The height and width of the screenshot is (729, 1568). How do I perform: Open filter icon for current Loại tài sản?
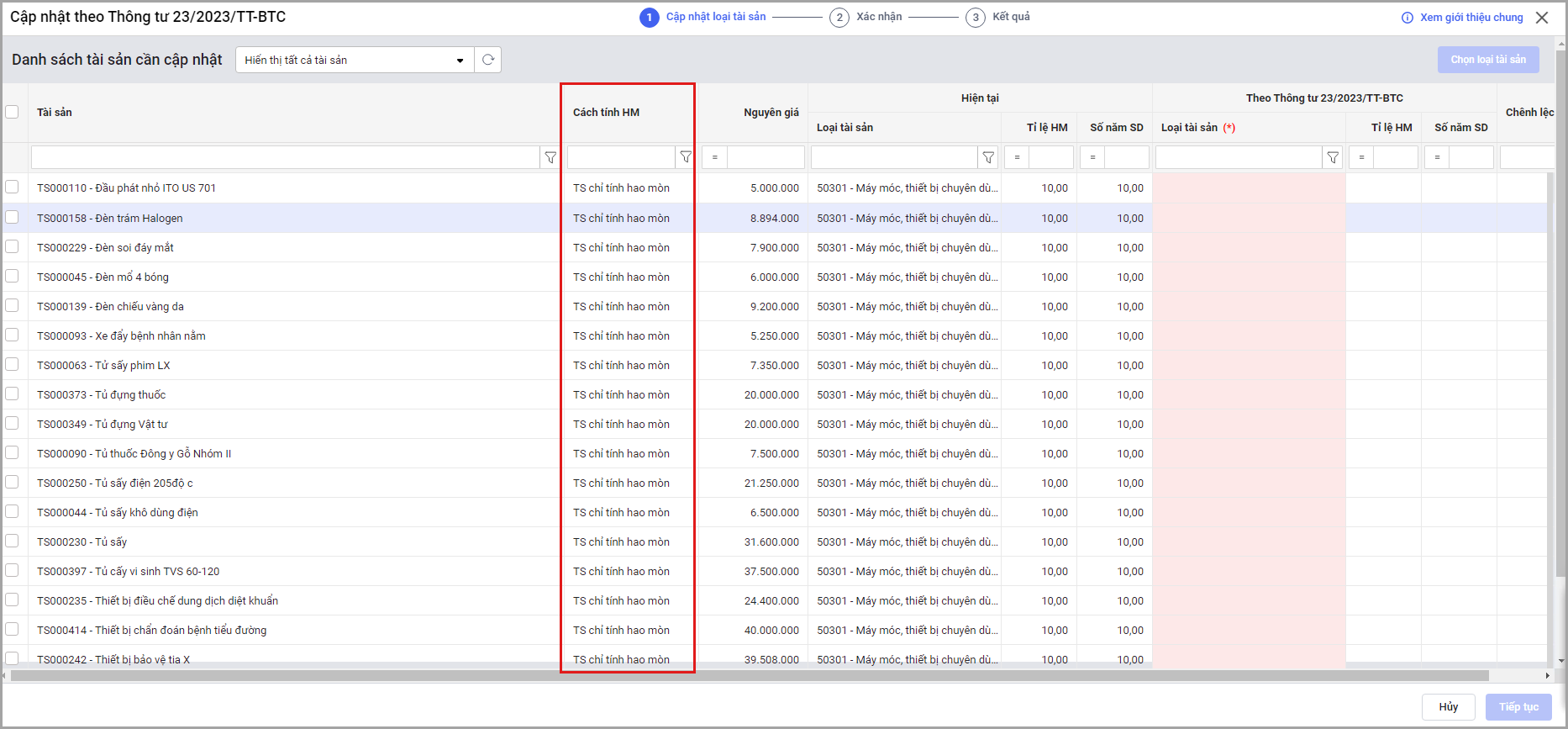[x=988, y=157]
